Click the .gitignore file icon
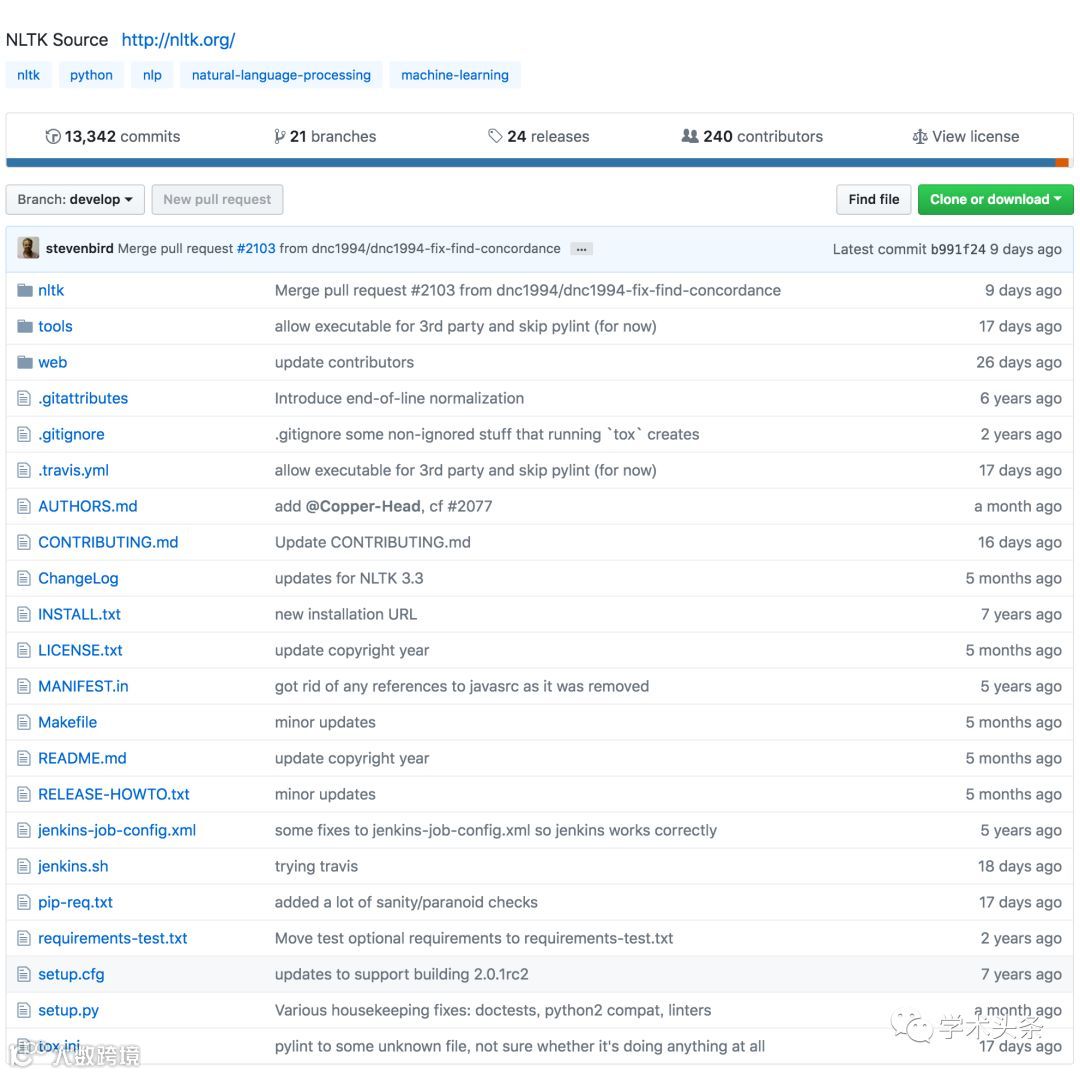Image resolution: width=1080 pixels, height=1075 pixels. tap(24, 434)
